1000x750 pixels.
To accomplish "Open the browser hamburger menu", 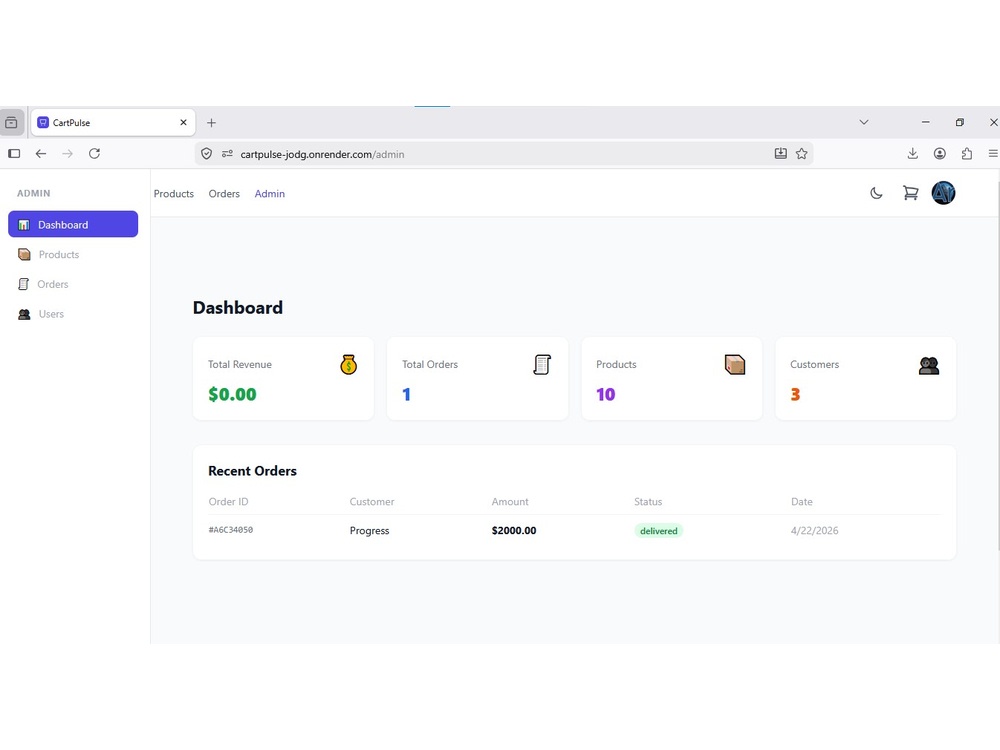I will coord(993,154).
